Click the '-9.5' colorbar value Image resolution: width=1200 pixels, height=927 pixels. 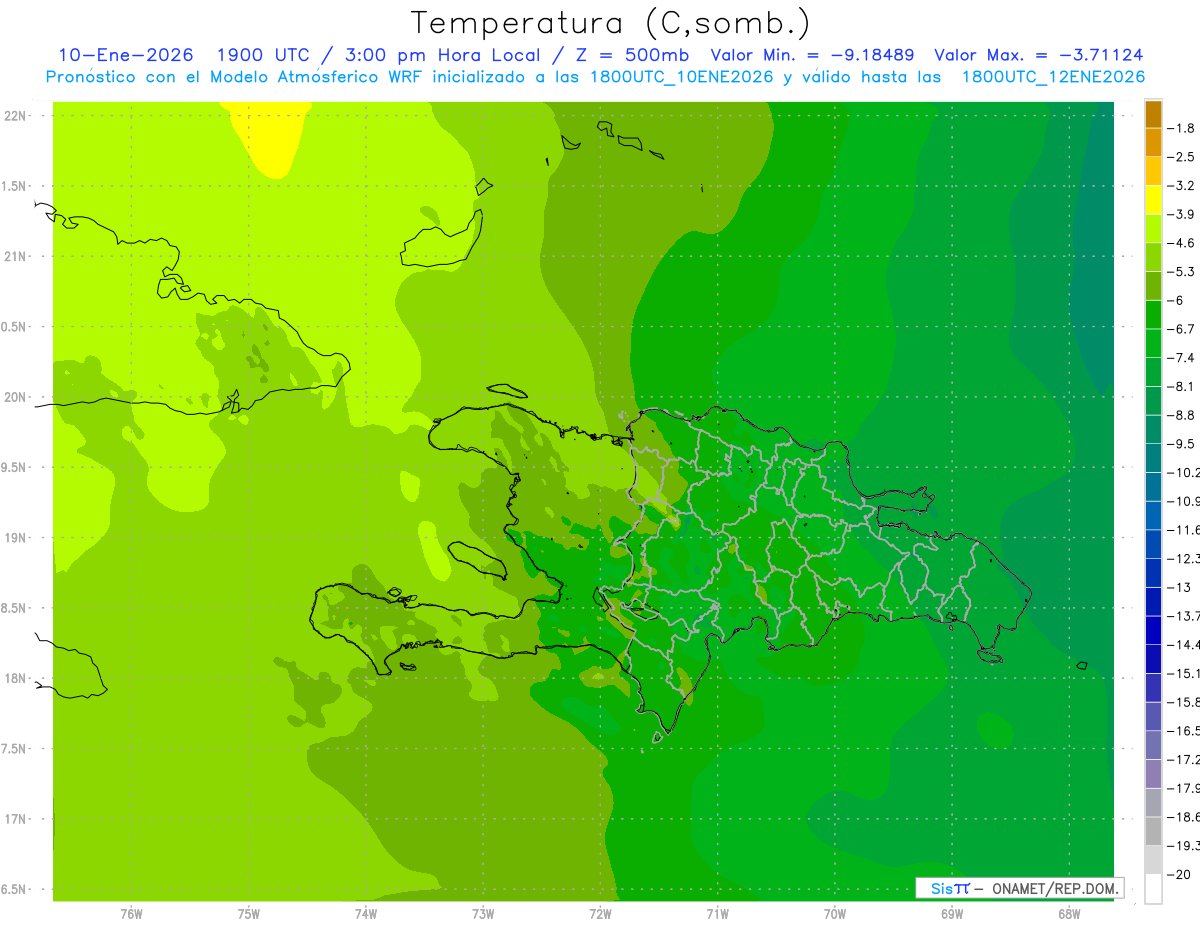click(x=1182, y=443)
